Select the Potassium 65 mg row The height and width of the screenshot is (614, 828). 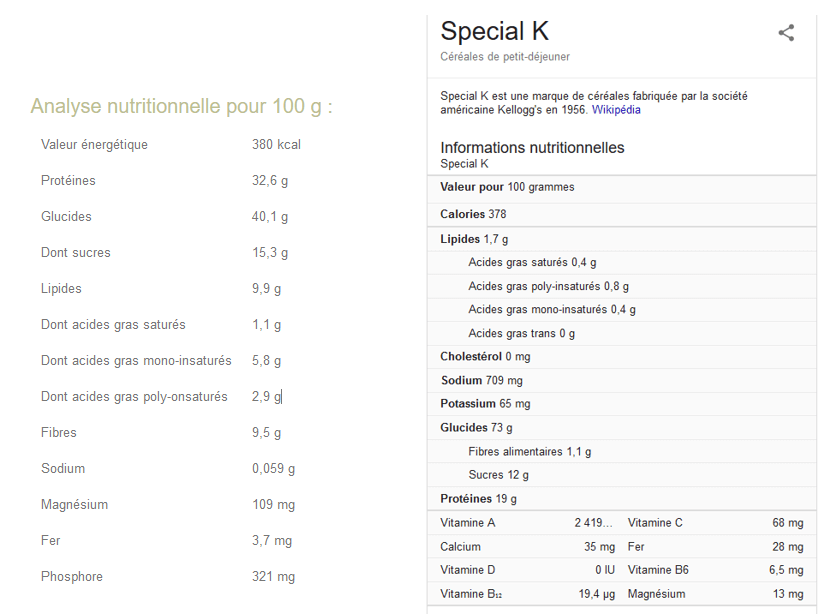[x=622, y=404]
